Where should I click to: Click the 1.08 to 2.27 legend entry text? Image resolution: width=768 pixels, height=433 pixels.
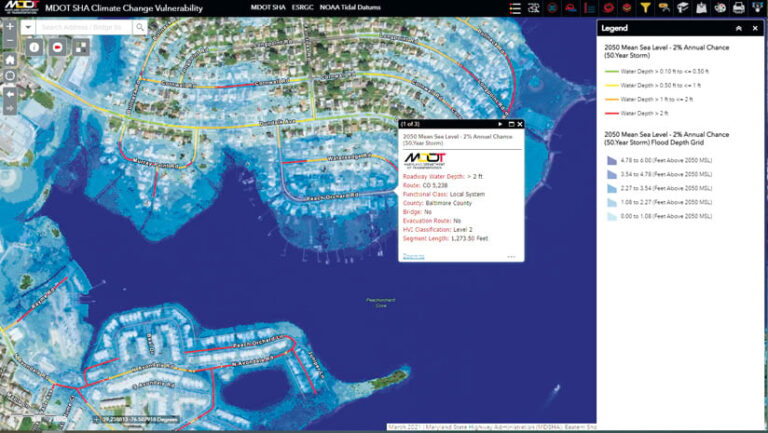(x=666, y=202)
